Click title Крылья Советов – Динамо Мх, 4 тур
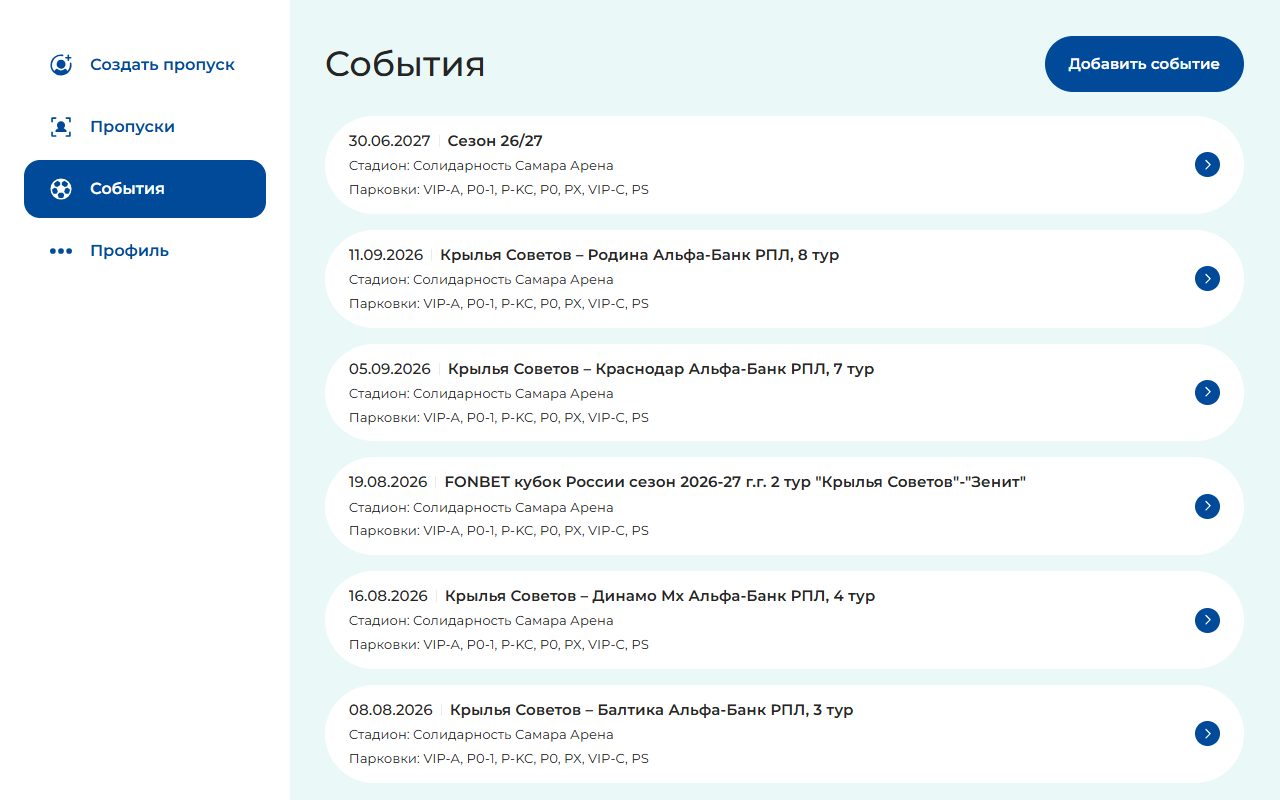This screenshot has width=1280, height=800. (x=660, y=596)
